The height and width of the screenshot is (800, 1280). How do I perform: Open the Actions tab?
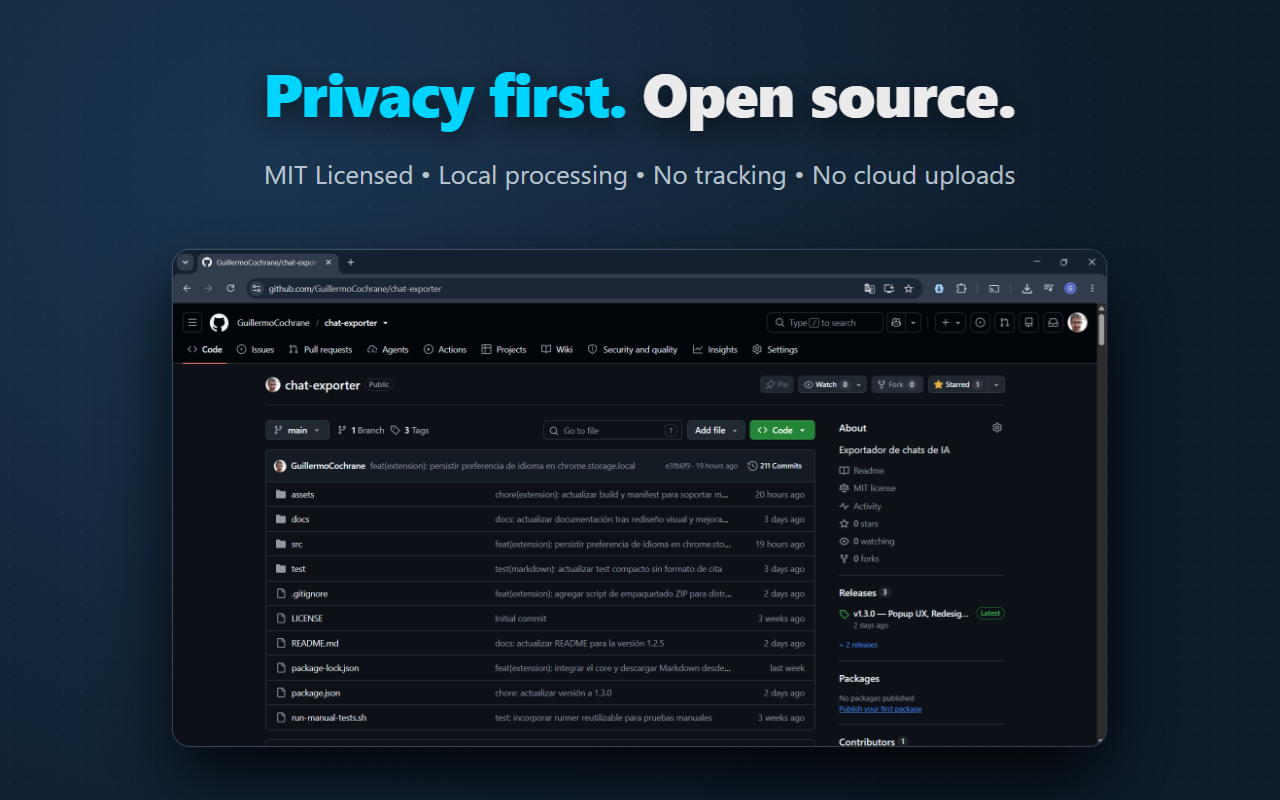click(445, 350)
